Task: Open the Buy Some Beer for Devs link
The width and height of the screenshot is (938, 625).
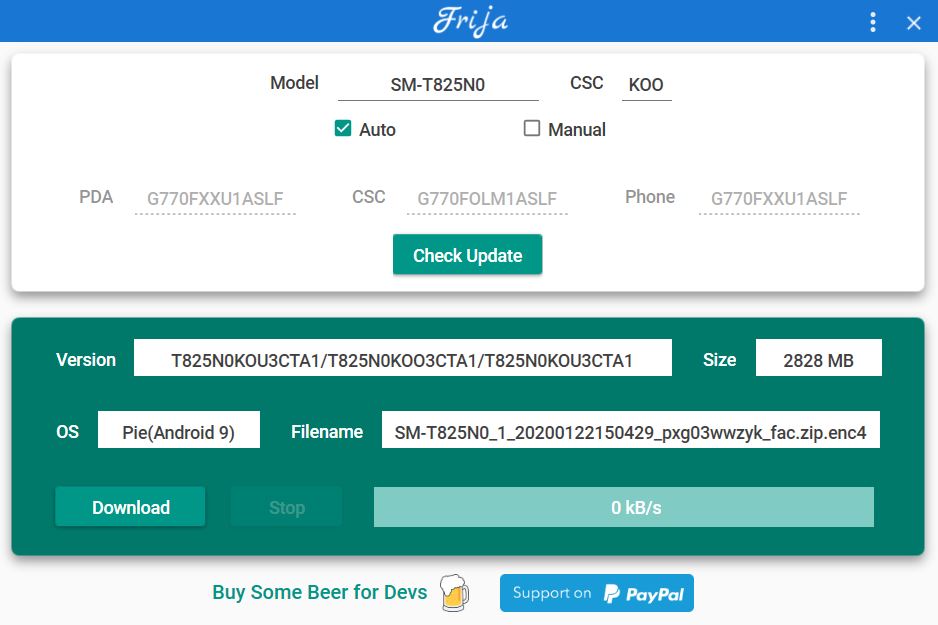Action: pos(319,592)
